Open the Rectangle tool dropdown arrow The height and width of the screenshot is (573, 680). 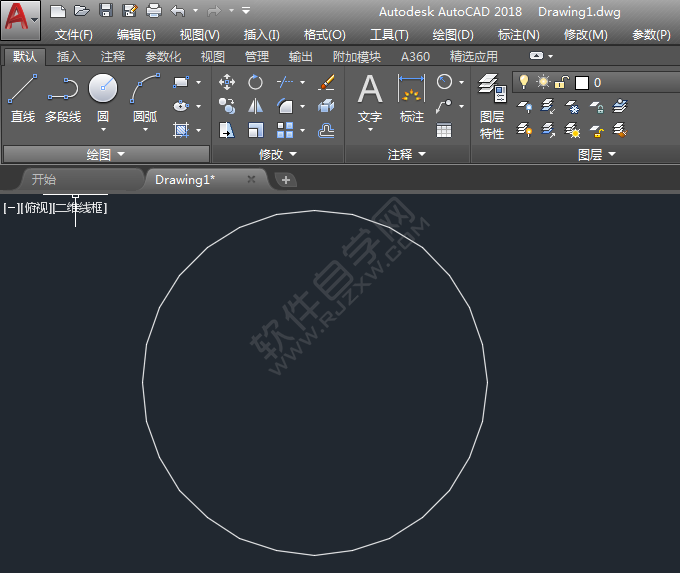pos(199,82)
